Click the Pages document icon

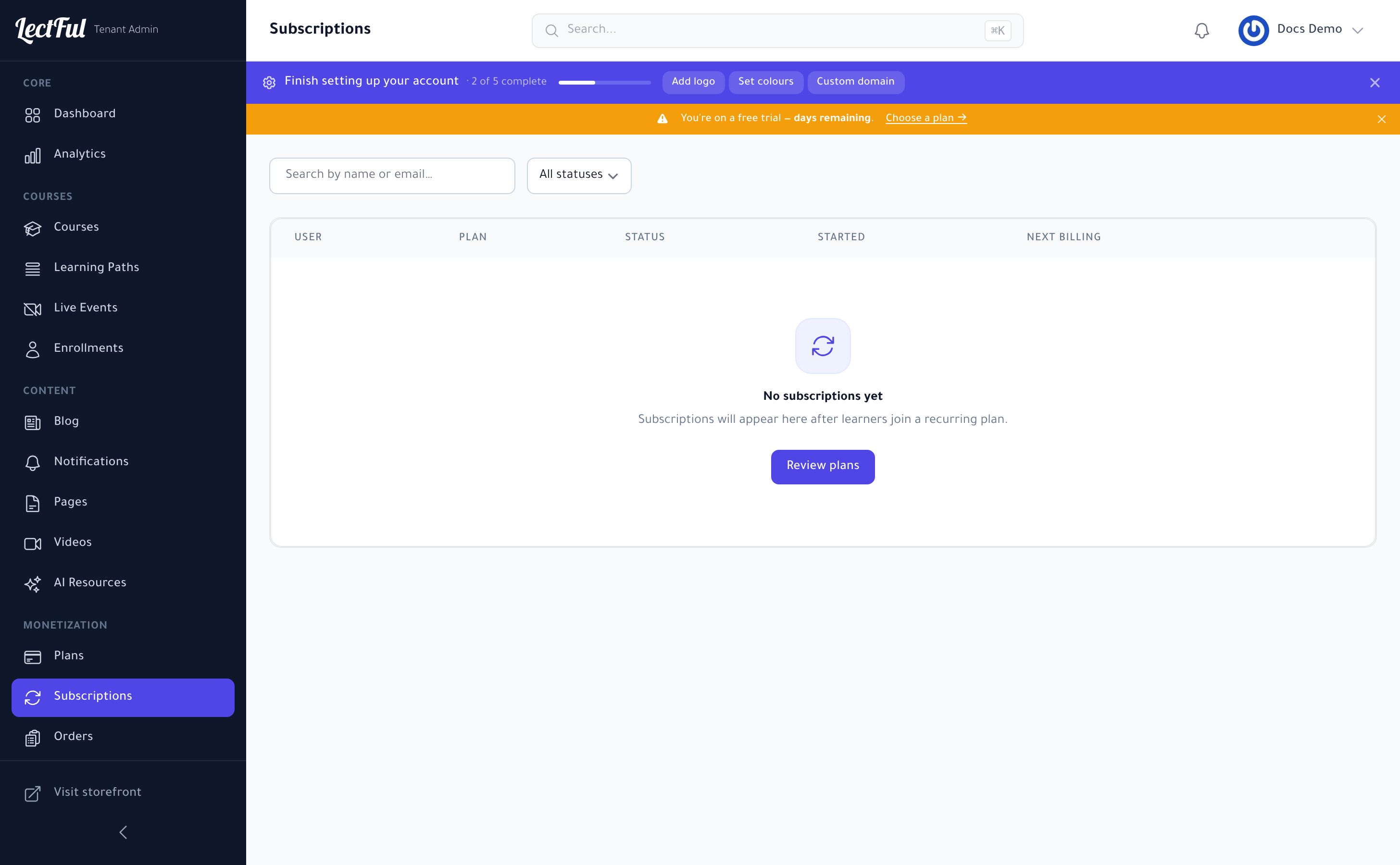(x=33, y=503)
